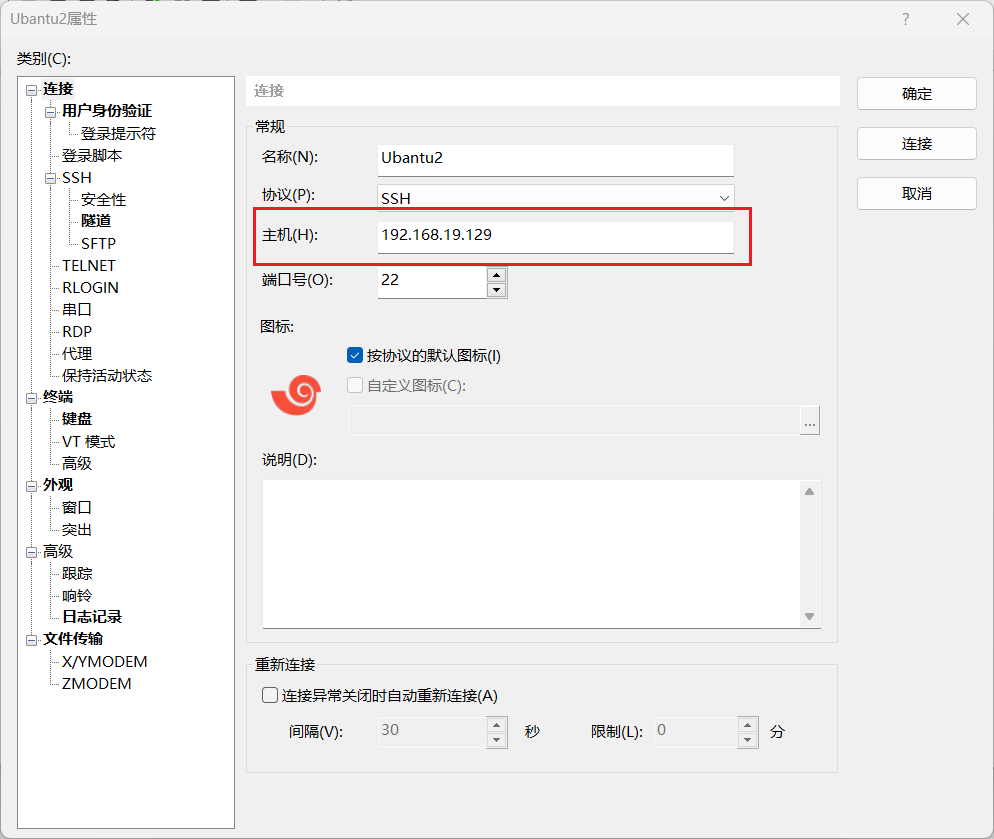This screenshot has width=994, height=839.
Task: Open the 协议 SSH dropdown
Action: pyautogui.click(x=555, y=198)
